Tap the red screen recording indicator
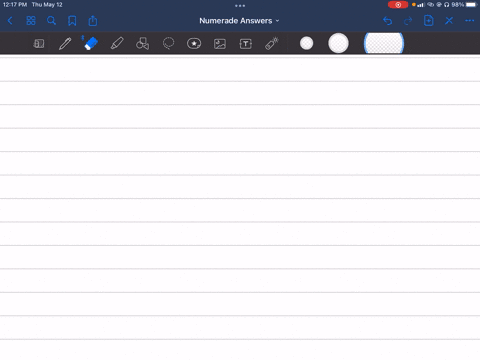Viewport: 480px width, 360px height. coord(398,5)
